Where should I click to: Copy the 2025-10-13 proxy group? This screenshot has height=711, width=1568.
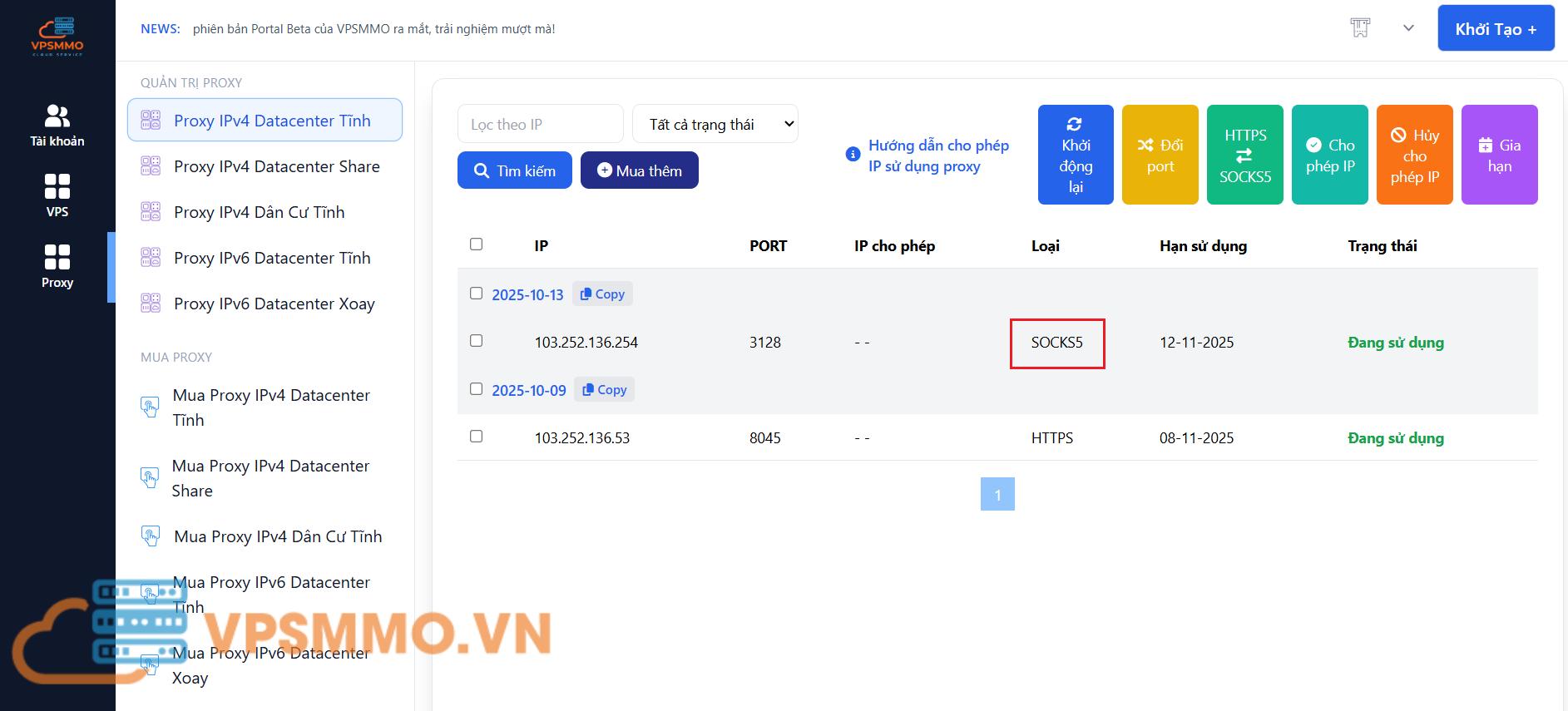click(602, 294)
